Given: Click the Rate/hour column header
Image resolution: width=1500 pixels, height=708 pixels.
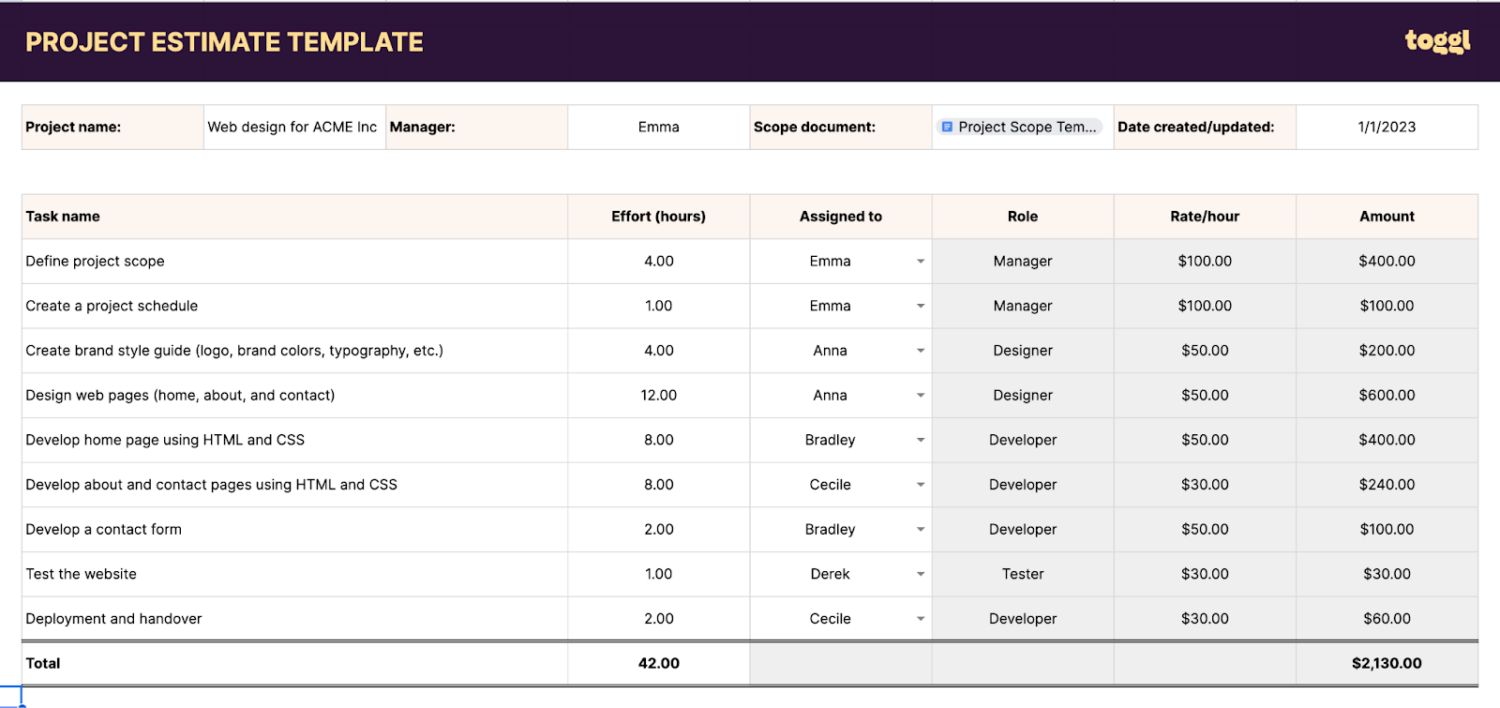Looking at the screenshot, I should pos(1204,216).
